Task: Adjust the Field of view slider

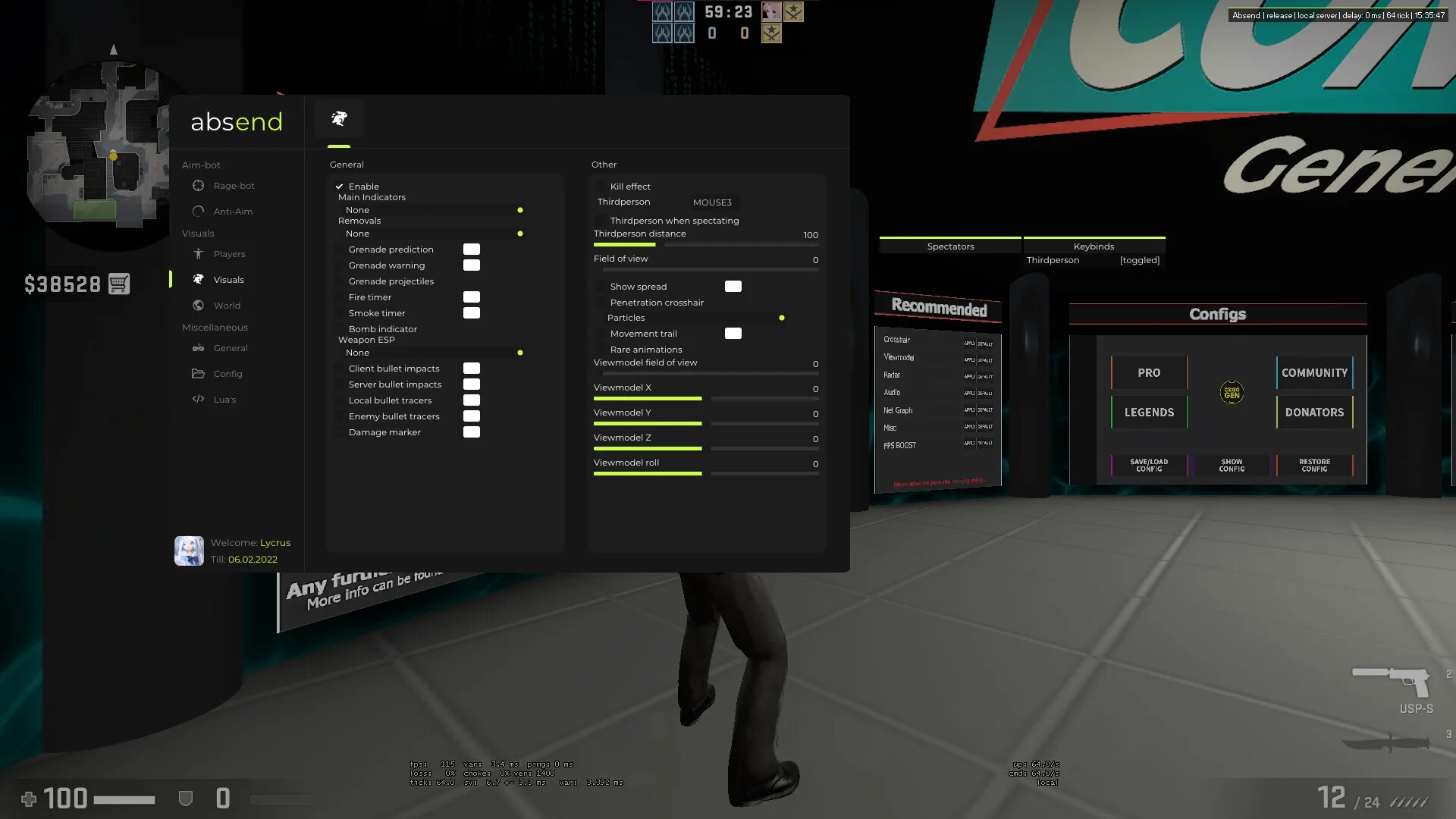Action: (x=706, y=269)
